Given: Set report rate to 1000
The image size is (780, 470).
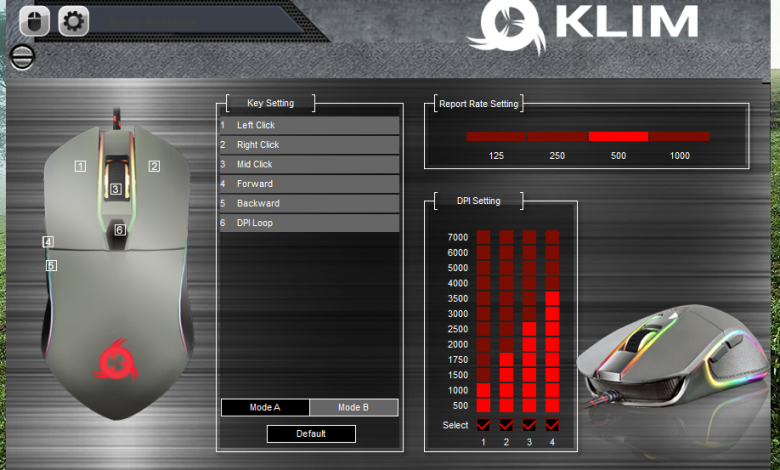Looking at the screenshot, I should point(680,136).
